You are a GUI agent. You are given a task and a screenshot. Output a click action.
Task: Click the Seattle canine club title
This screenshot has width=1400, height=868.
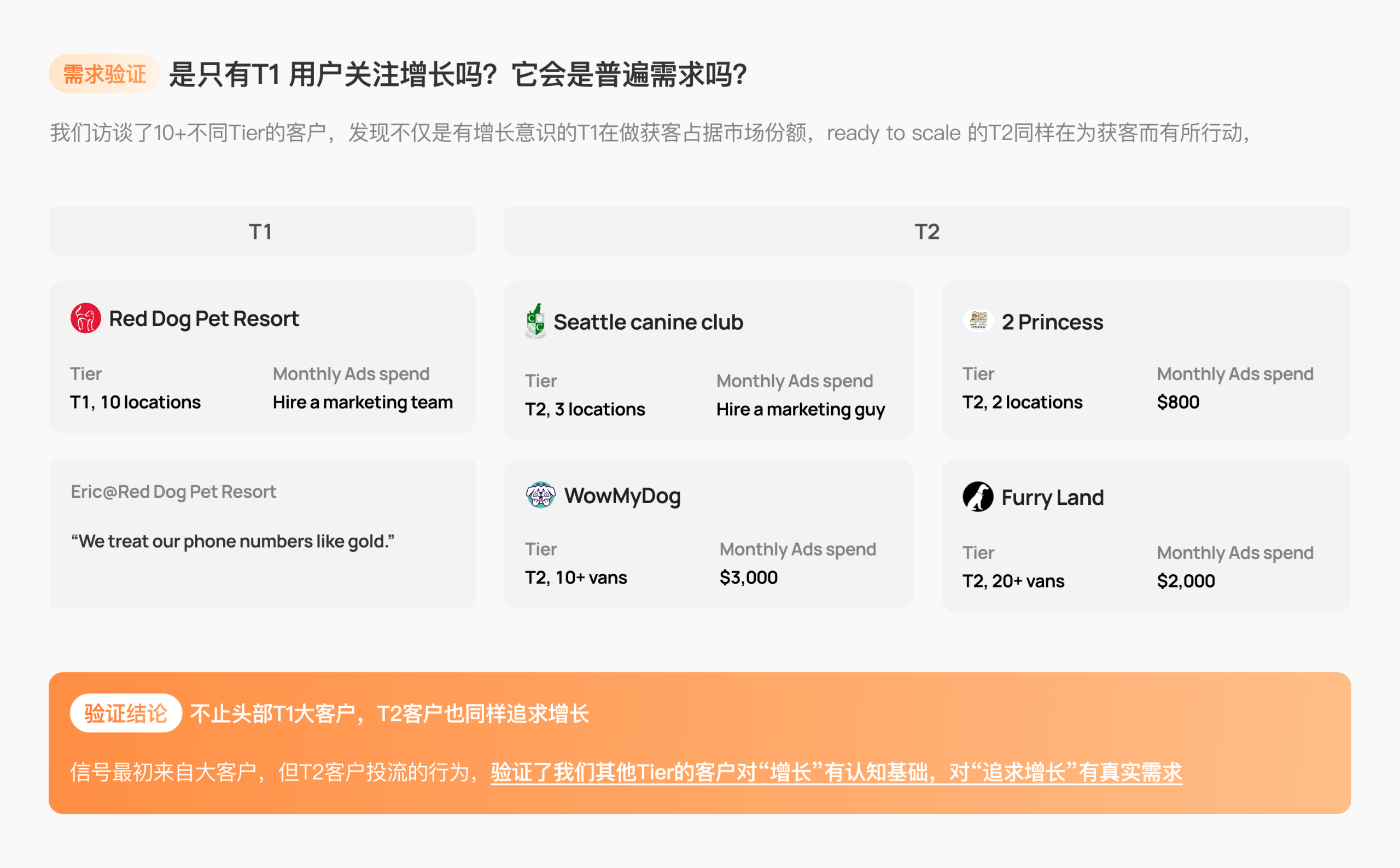point(648,322)
